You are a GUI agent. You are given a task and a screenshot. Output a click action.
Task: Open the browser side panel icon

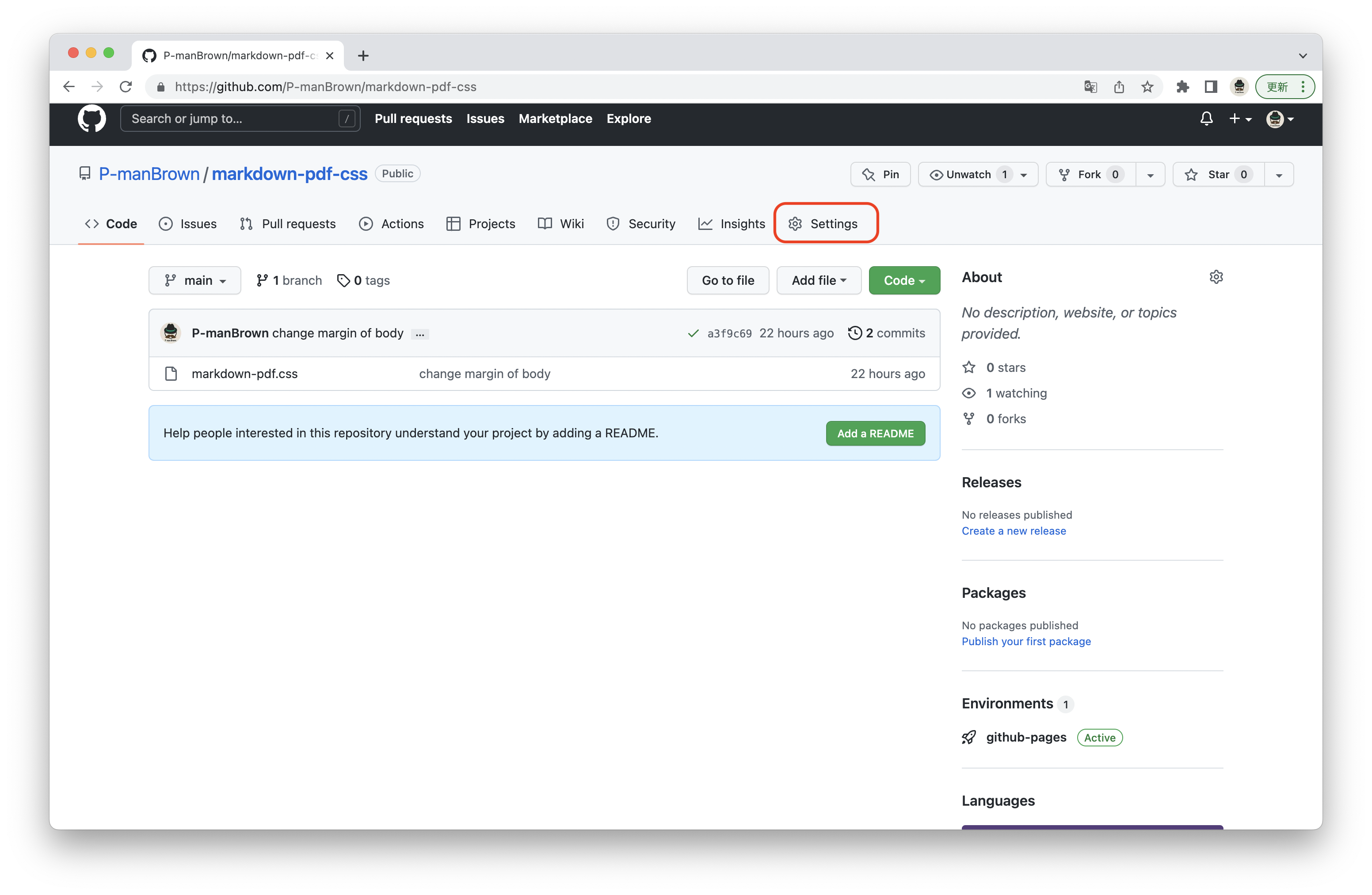(1211, 87)
